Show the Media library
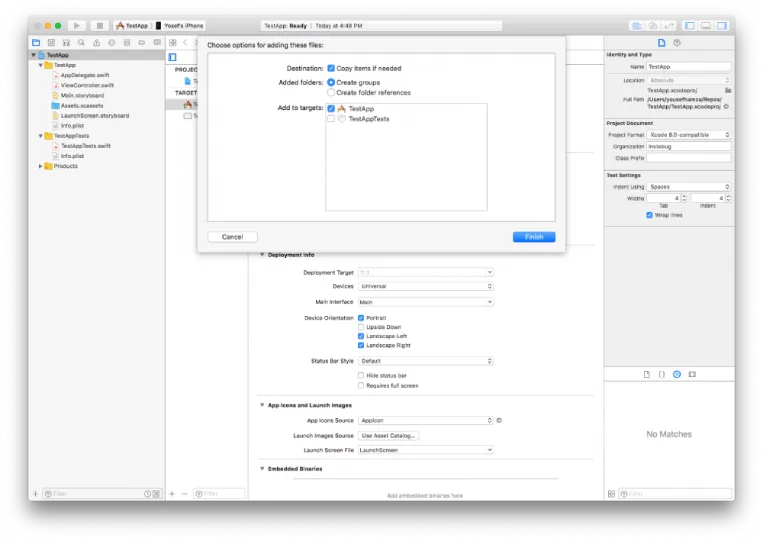The image size is (763, 541). tap(692, 374)
